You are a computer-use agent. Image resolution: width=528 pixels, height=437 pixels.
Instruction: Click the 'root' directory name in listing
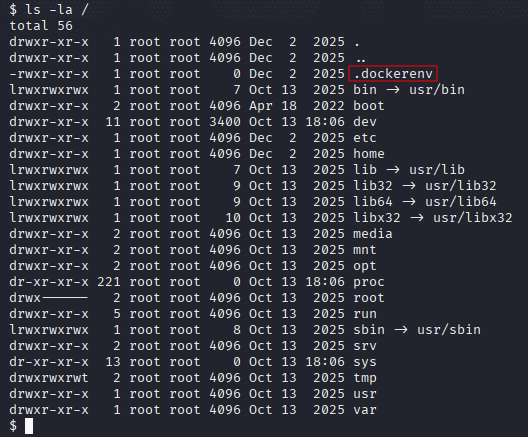pyautogui.click(x=369, y=298)
